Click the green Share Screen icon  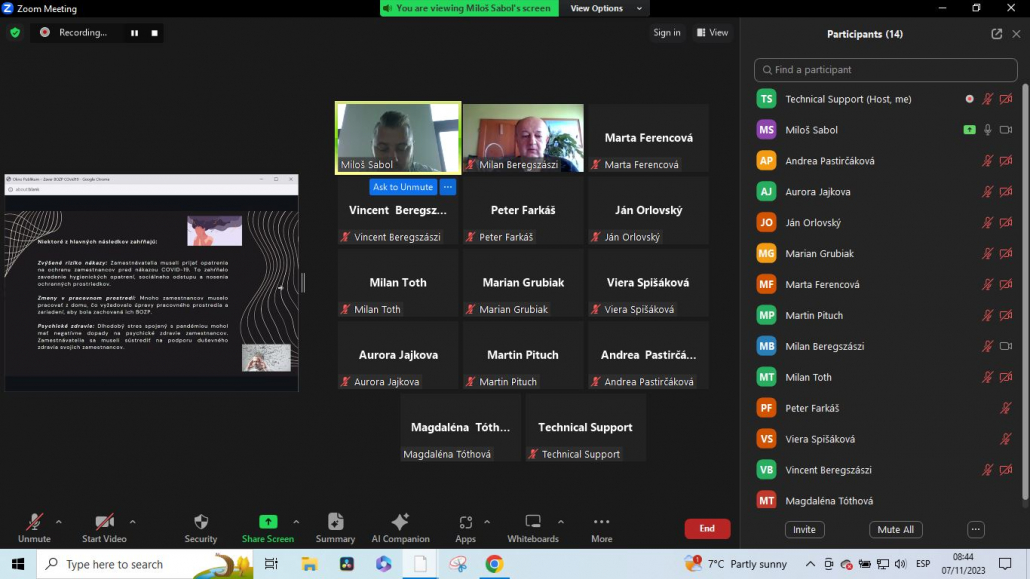(267, 522)
